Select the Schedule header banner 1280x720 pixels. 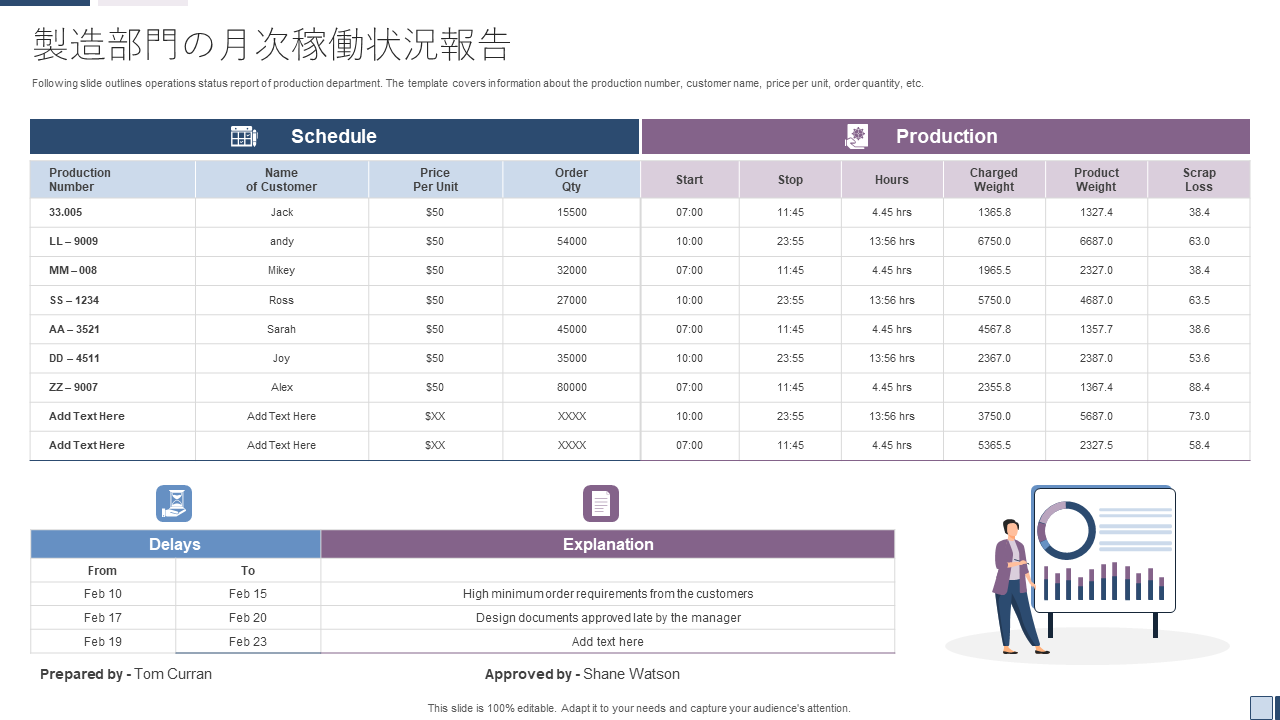[334, 137]
